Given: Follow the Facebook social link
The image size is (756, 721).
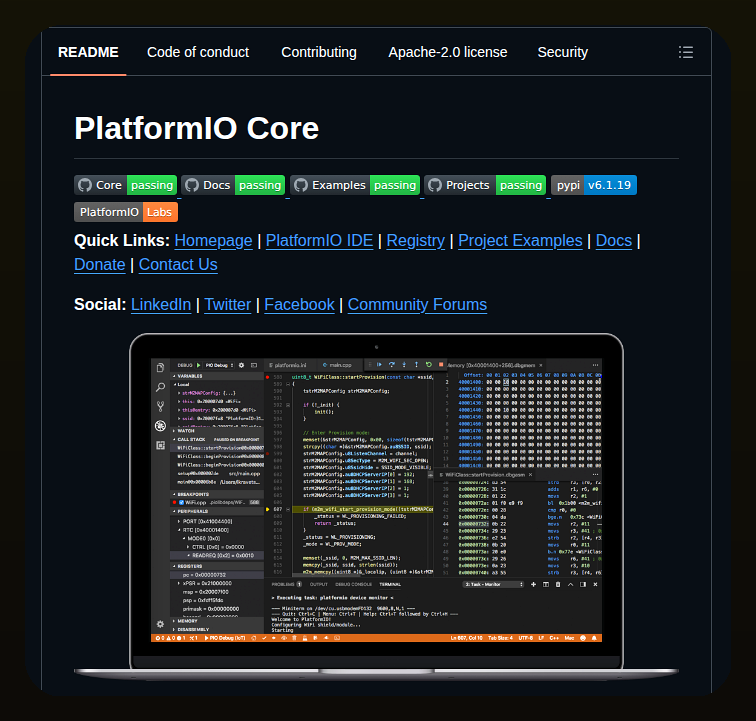Looking at the screenshot, I should pos(299,305).
